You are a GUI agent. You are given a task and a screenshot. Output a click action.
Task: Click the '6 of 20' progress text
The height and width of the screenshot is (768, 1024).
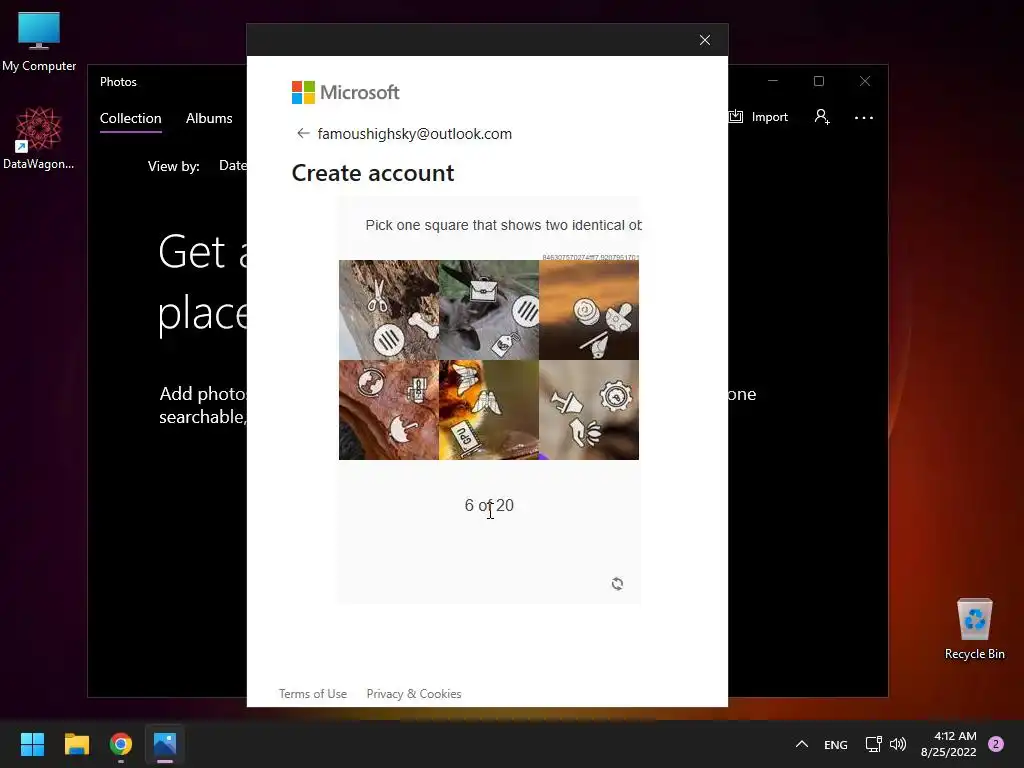click(489, 505)
